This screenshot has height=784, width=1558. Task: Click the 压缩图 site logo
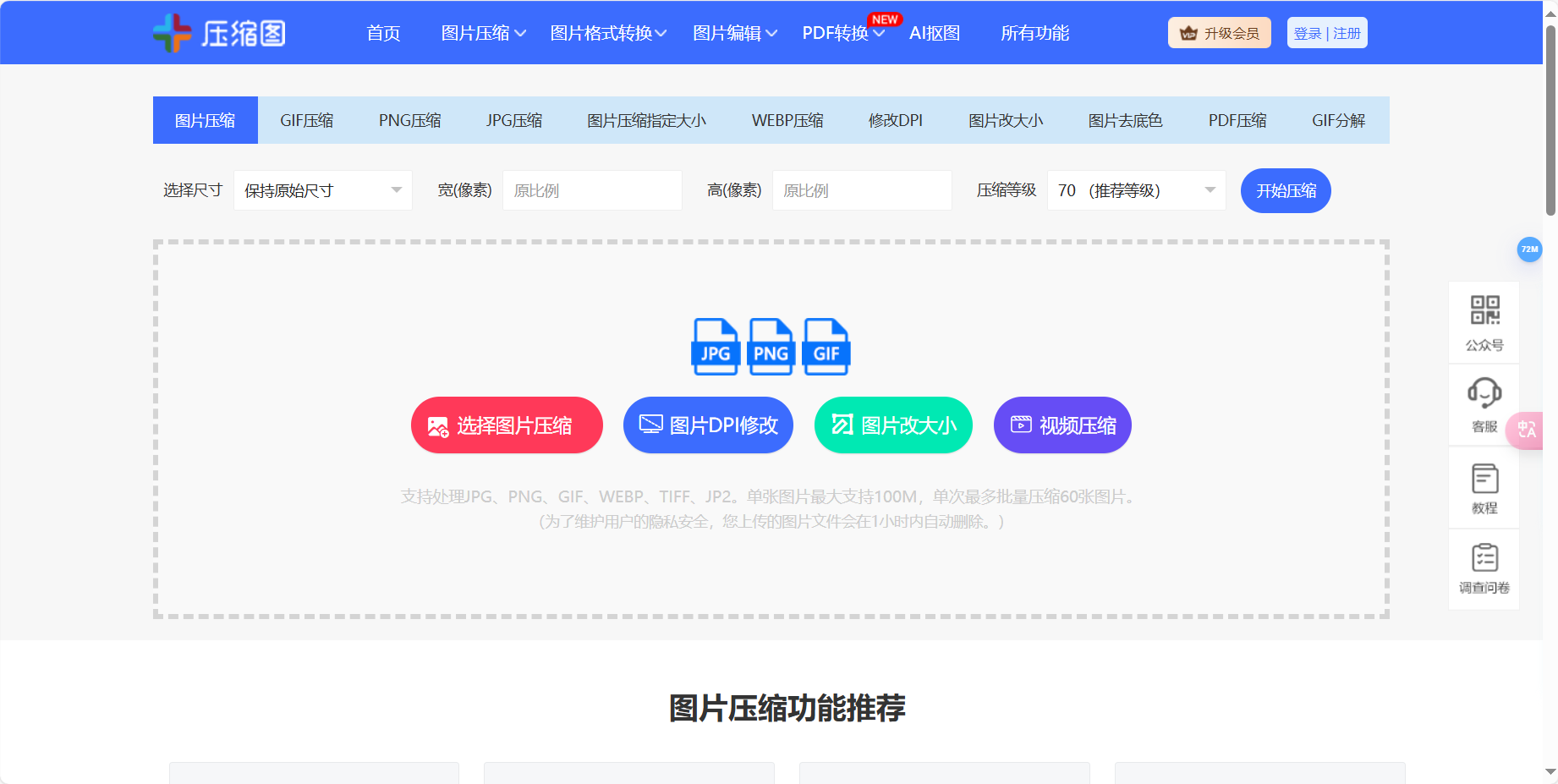click(x=218, y=32)
